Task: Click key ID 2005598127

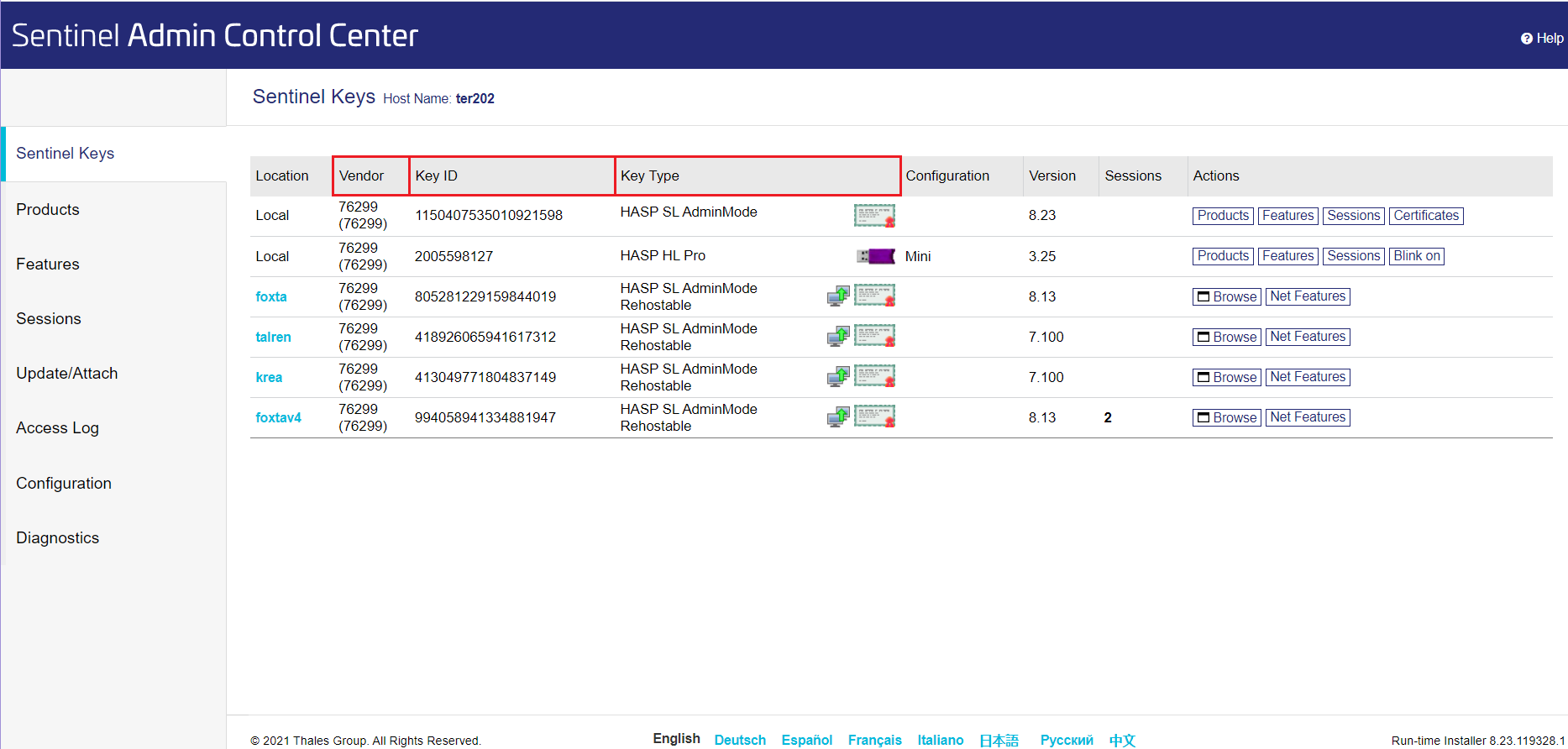Action: [454, 256]
